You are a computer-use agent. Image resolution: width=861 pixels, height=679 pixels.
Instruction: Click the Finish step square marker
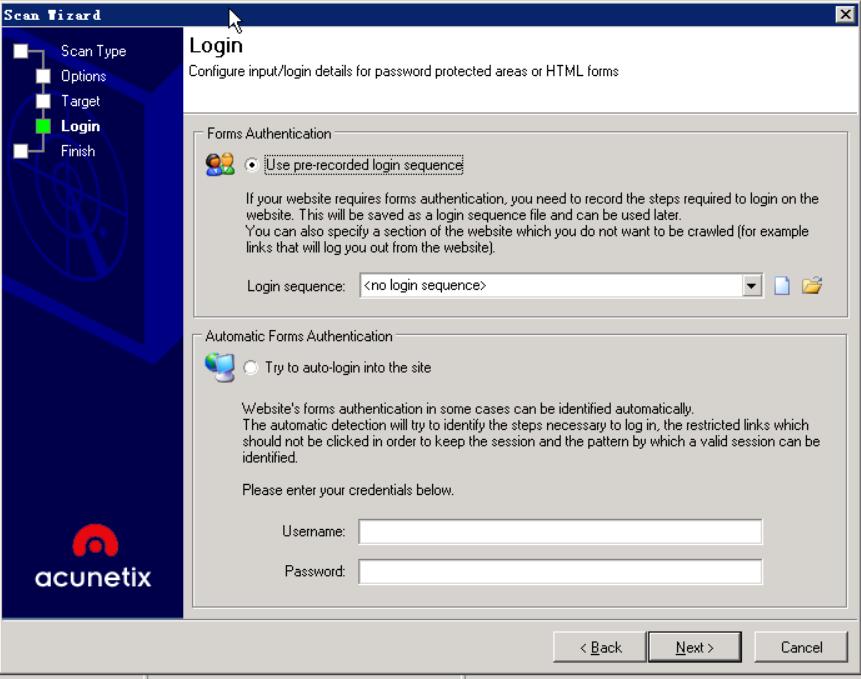[21, 151]
